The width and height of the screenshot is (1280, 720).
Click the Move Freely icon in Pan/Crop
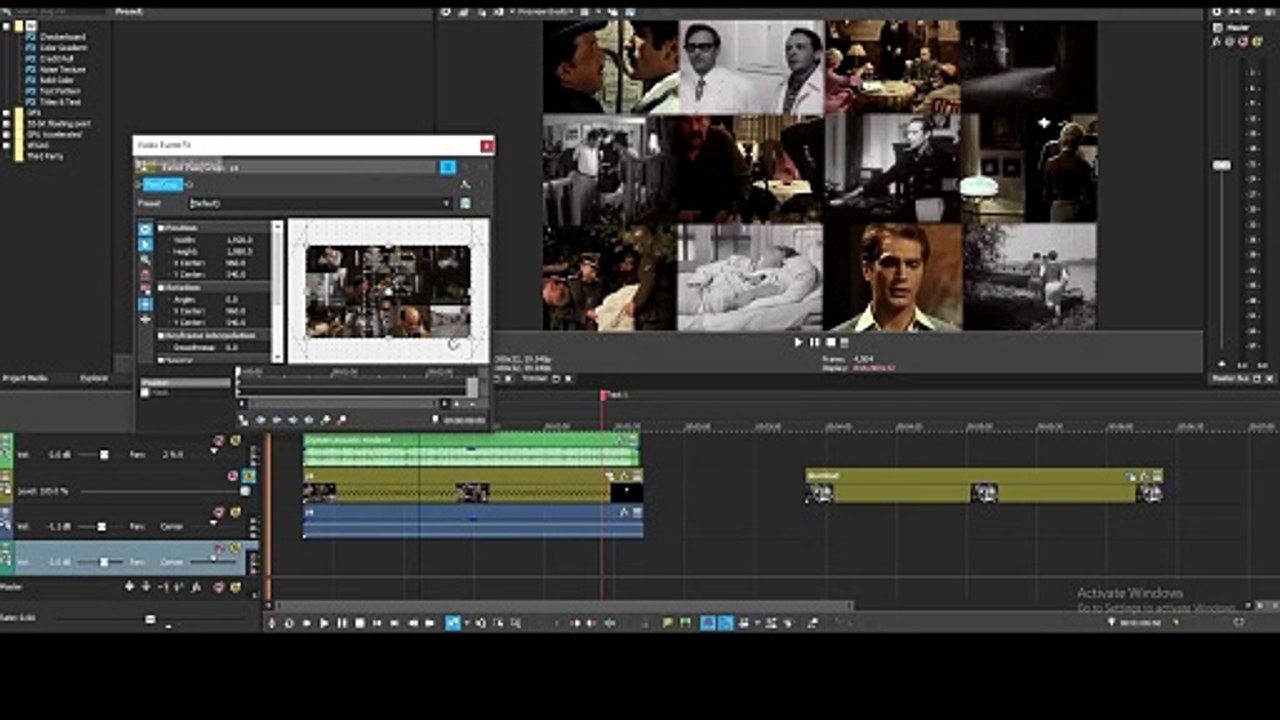point(145,319)
